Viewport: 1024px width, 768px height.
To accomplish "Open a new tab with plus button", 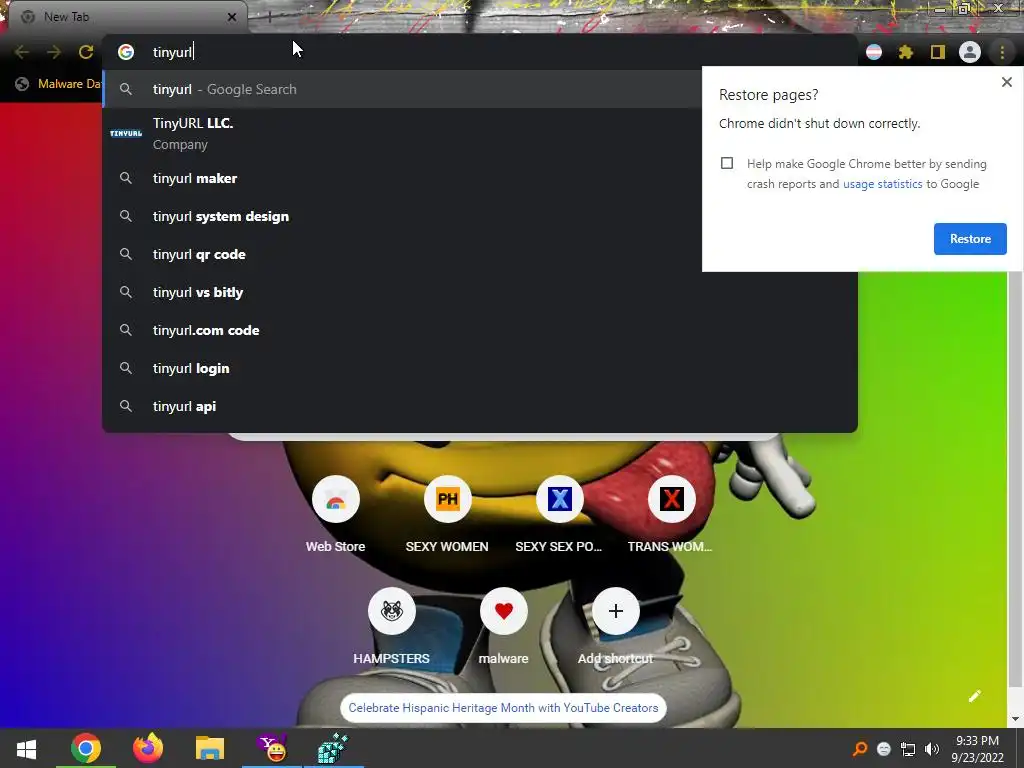I will tap(269, 17).
